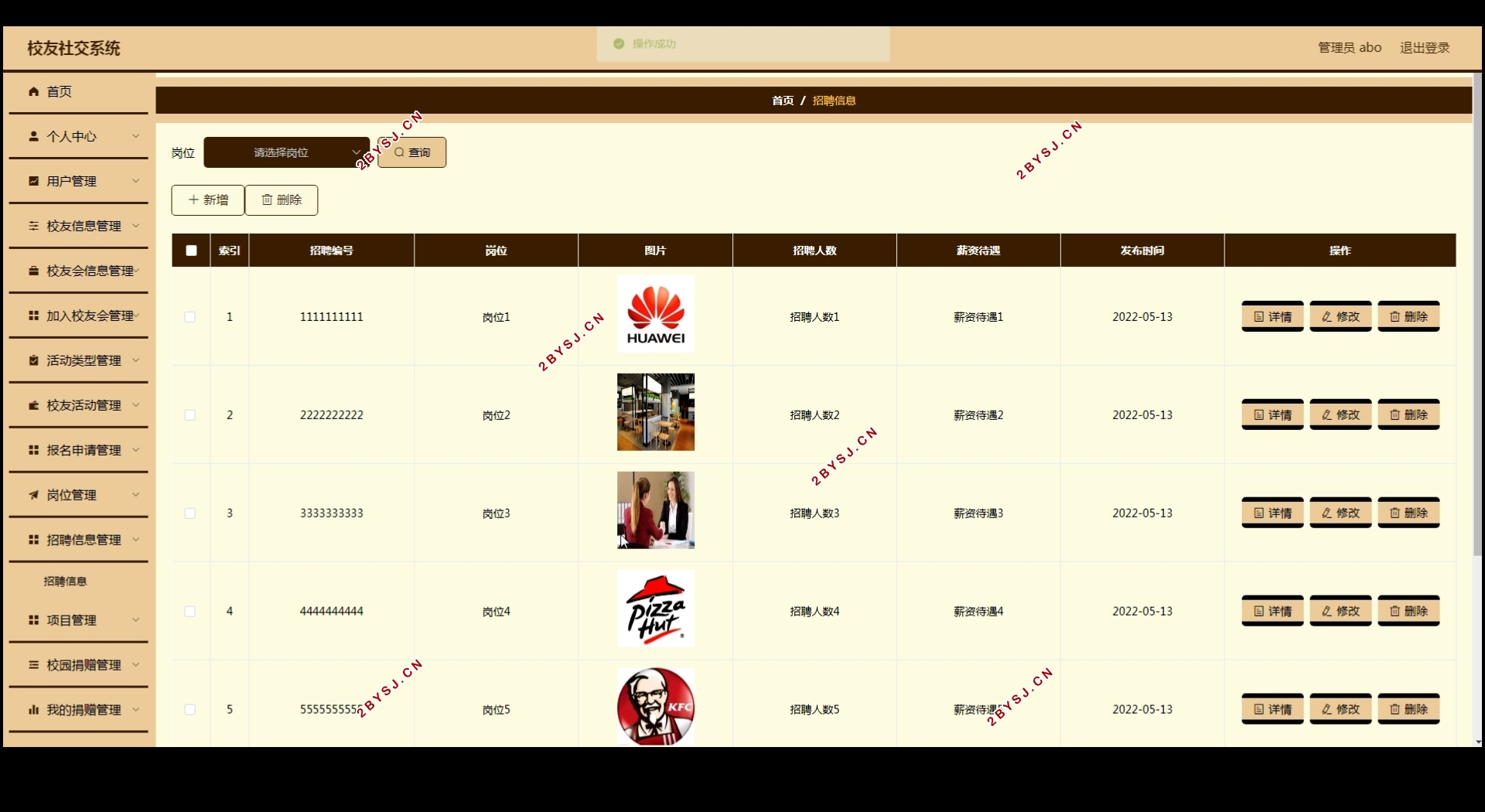This screenshot has height=812, width=1485.
Task: Toggle the select-all checkbox in table header
Action: [x=191, y=251]
